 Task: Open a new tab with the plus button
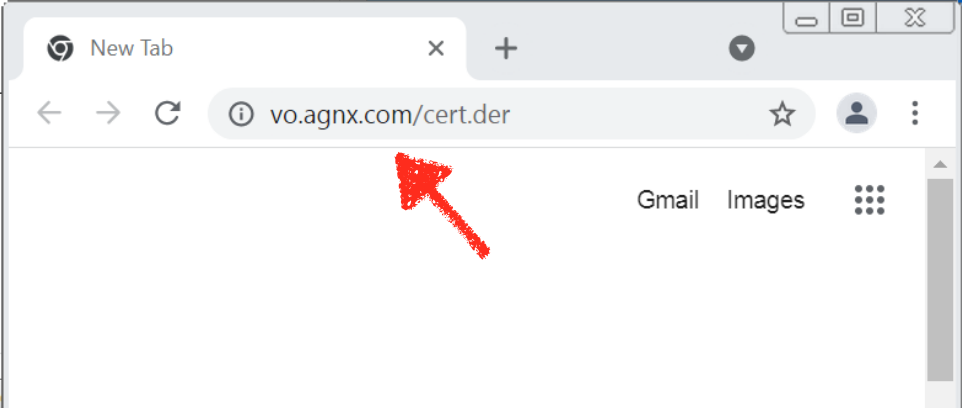click(506, 48)
